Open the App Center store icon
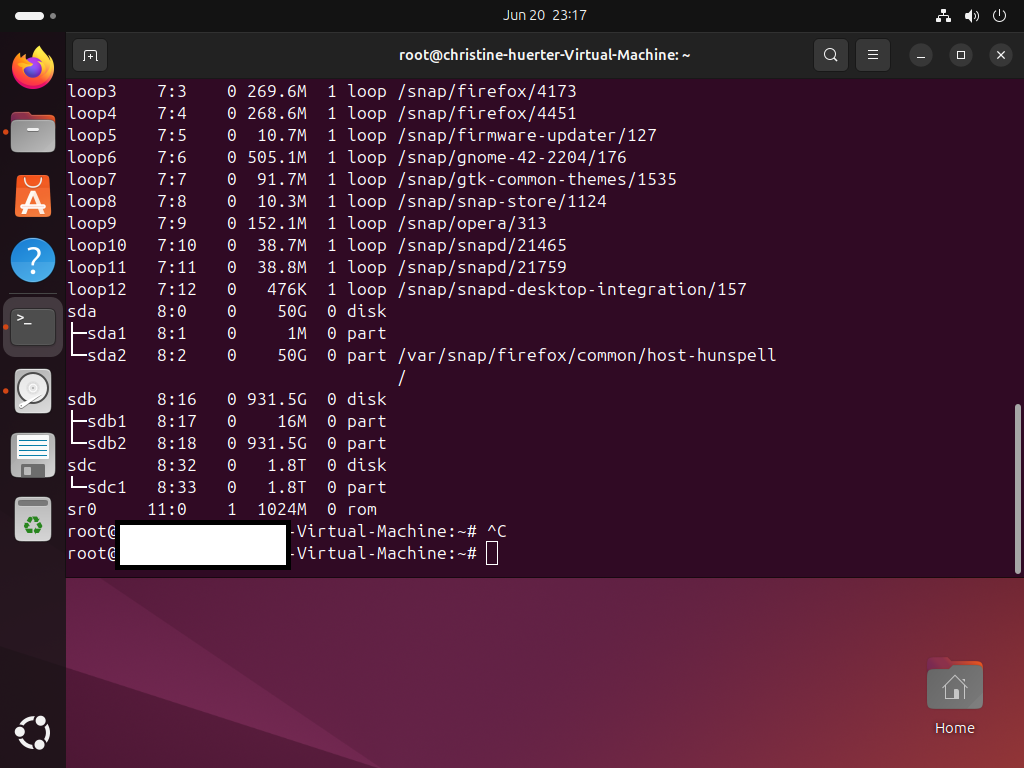 click(x=33, y=196)
